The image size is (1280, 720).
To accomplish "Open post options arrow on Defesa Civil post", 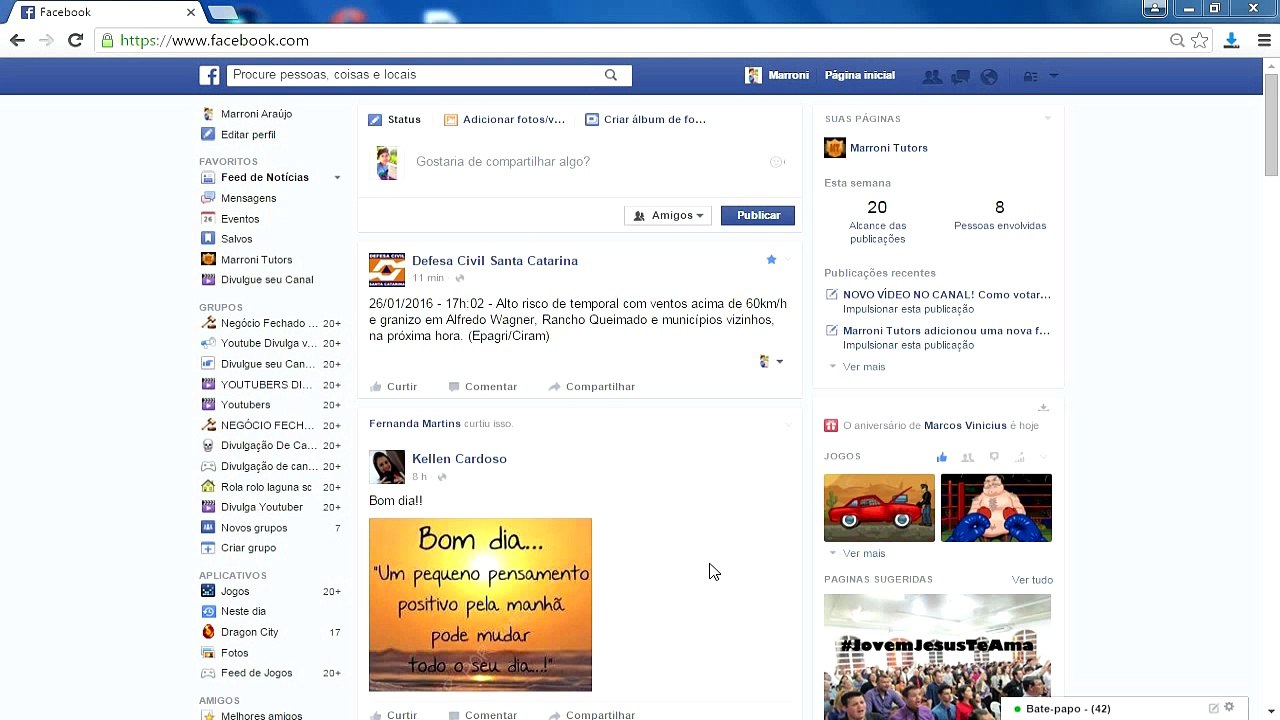I will coord(788,260).
